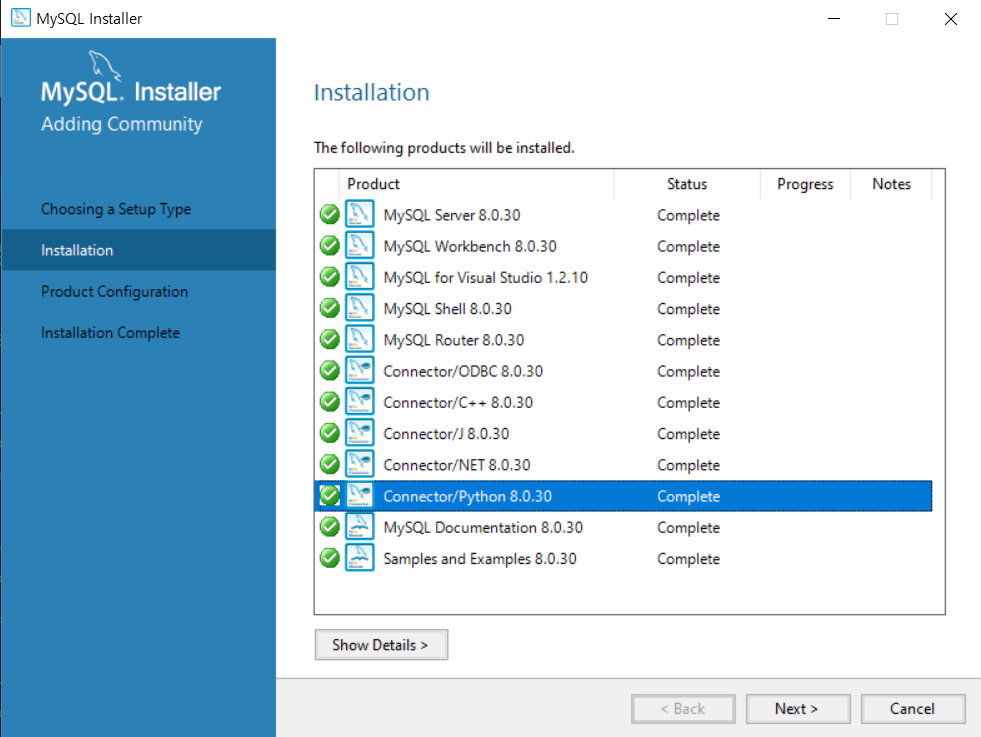Image resolution: width=981 pixels, height=737 pixels.
Task: Click the Connector/Python 8.0.30 product icon
Action: (x=360, y=496)
